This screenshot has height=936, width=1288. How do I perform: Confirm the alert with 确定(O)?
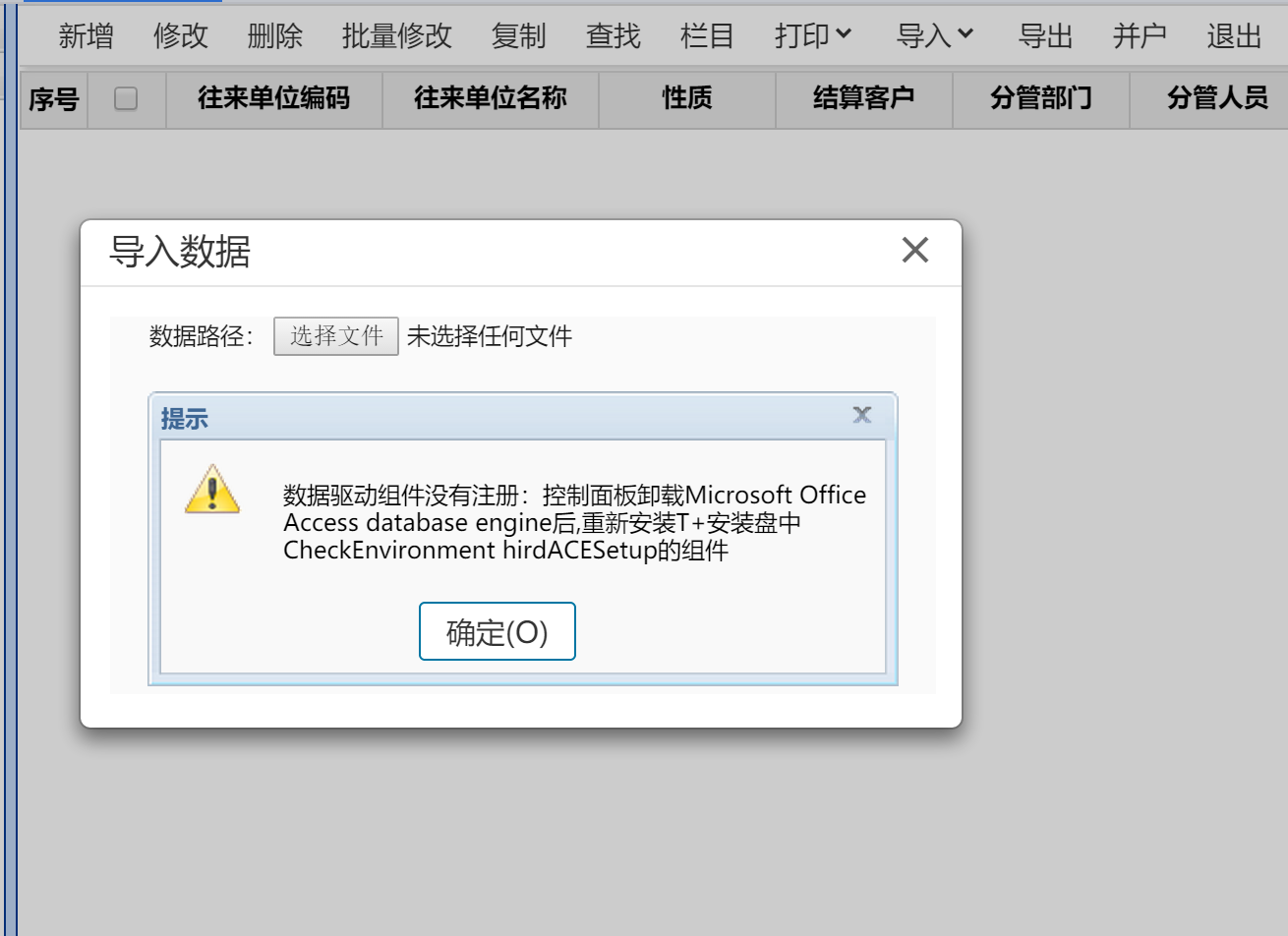tap(498, 631)
